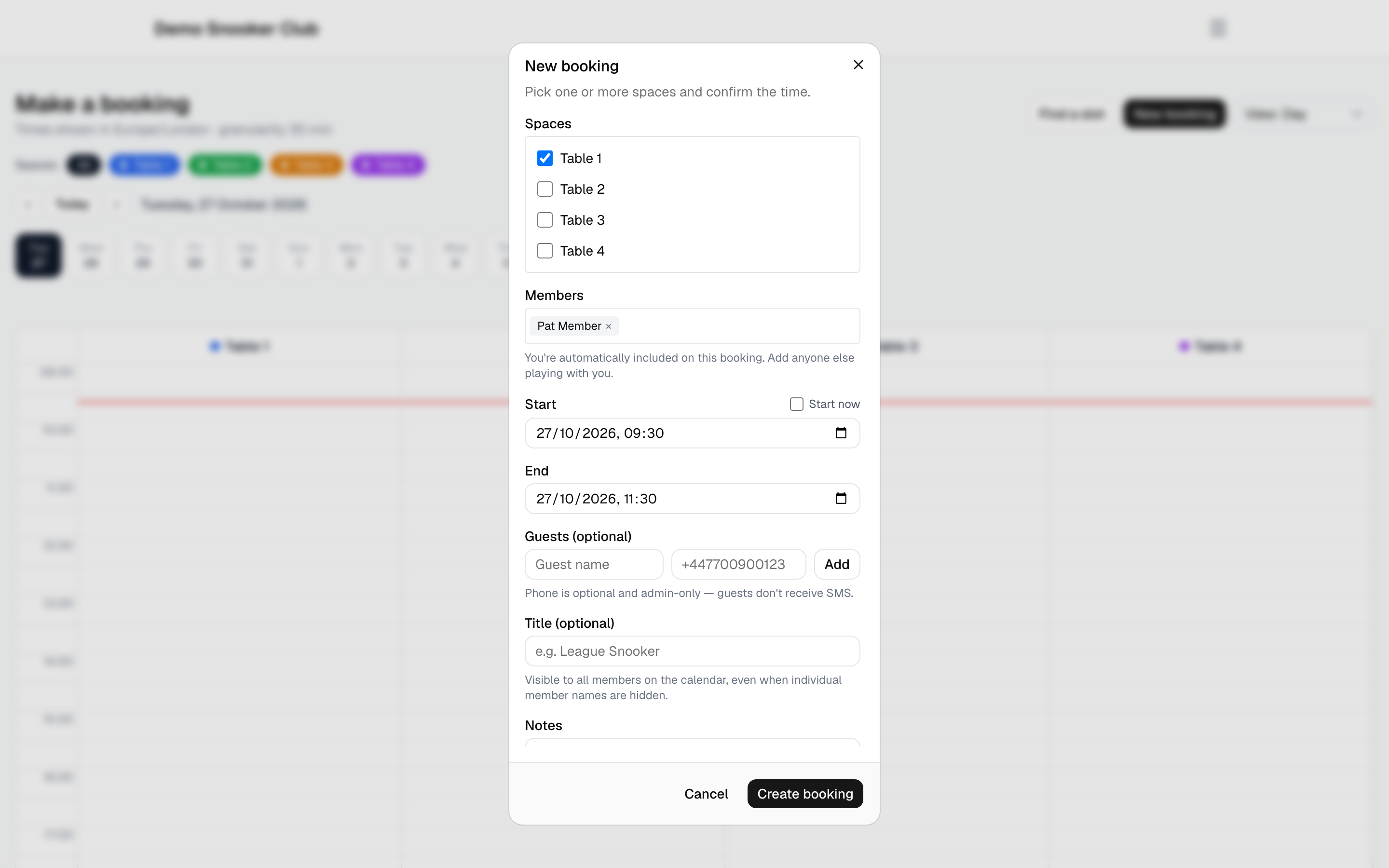Image resolution: width=1389 pixels, height=868 pixels.
Task: Open the End date calendar picker icon
Action: 841,498
